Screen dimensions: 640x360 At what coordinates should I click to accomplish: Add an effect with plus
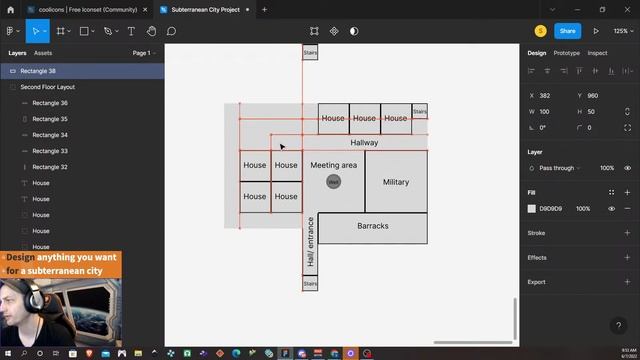coord(627,258)
